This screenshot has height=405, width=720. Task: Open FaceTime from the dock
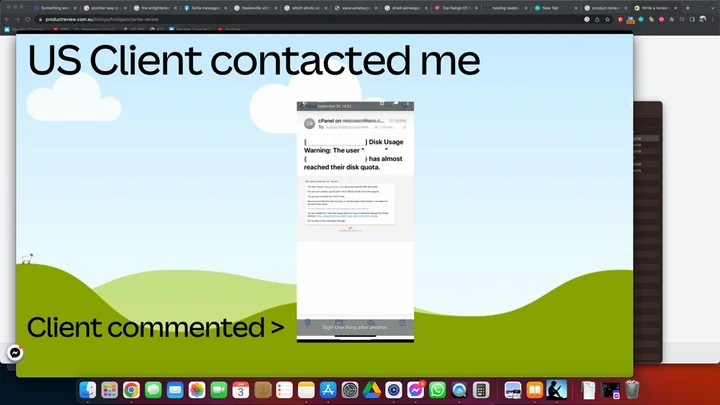point(218,390)
